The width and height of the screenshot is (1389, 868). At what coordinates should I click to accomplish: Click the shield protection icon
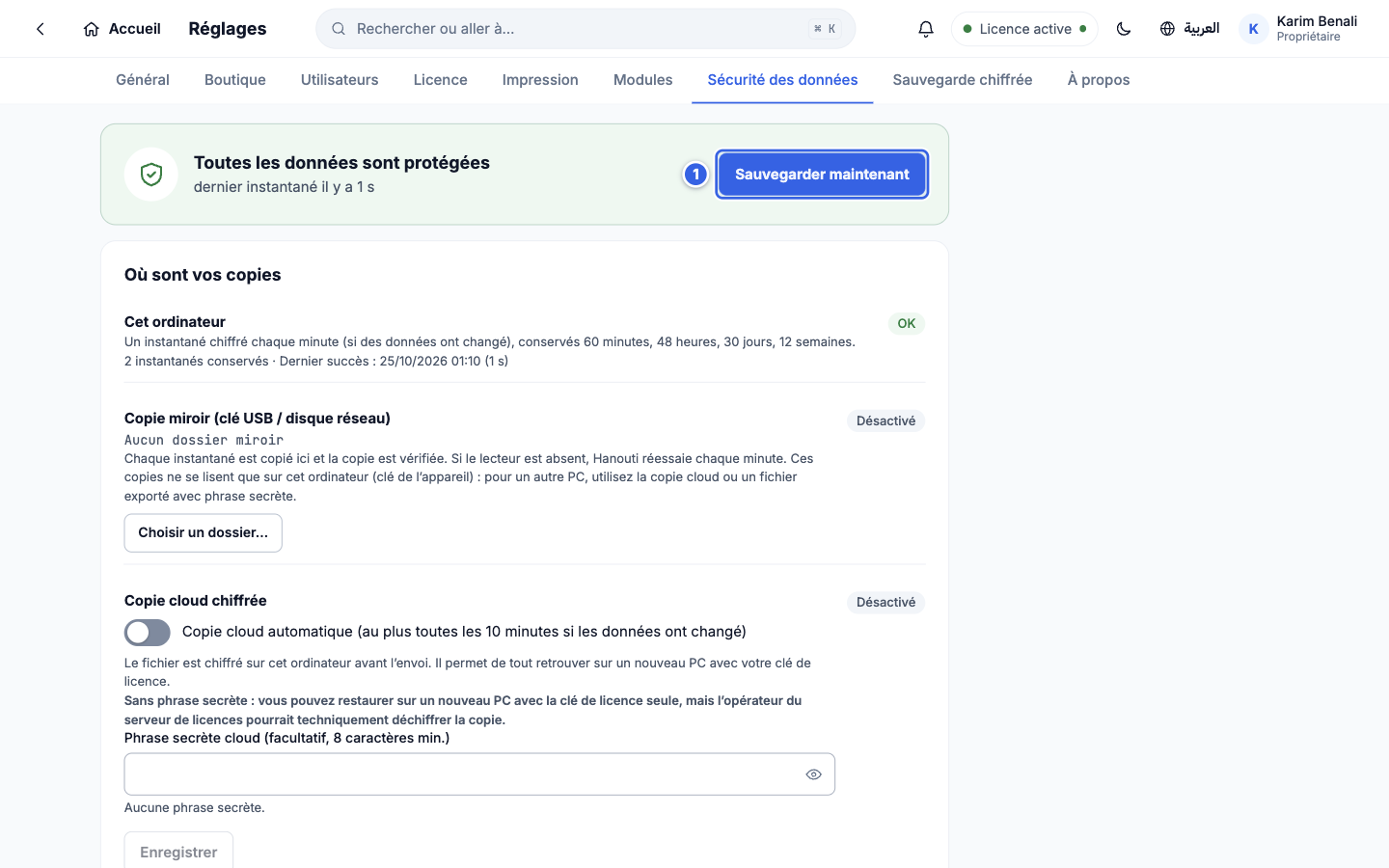151,175
